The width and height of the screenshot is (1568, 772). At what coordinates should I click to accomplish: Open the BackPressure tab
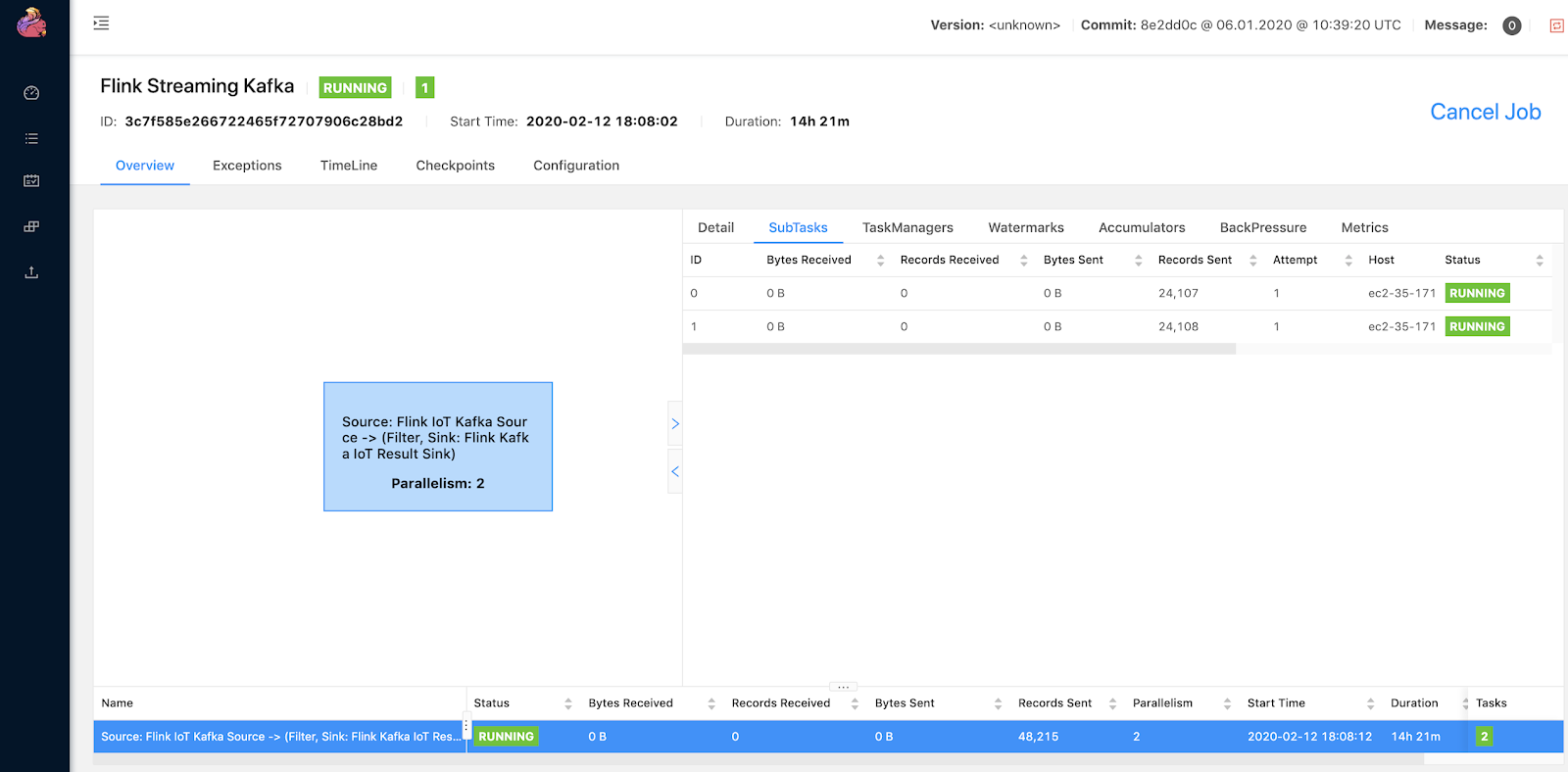pyautogui.click(x=1263, y=227)
